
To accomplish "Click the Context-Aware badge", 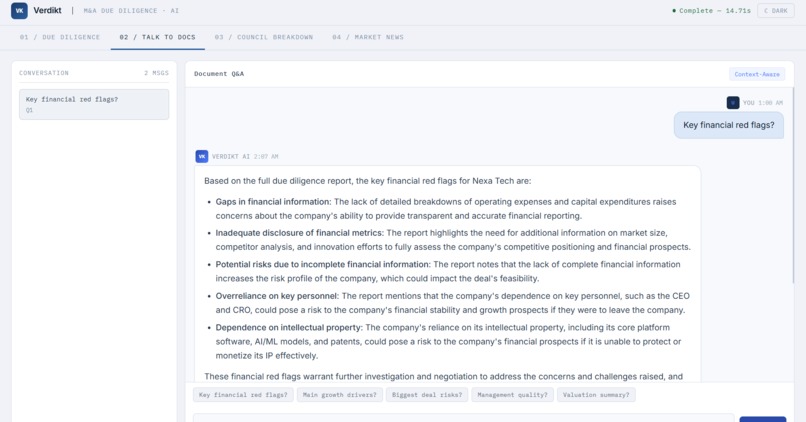I will pyautogui.click(x=757, y=74).
